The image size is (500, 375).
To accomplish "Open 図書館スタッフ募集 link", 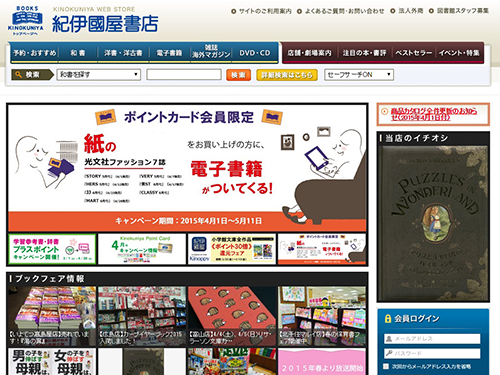I will (x=463, y=11).
